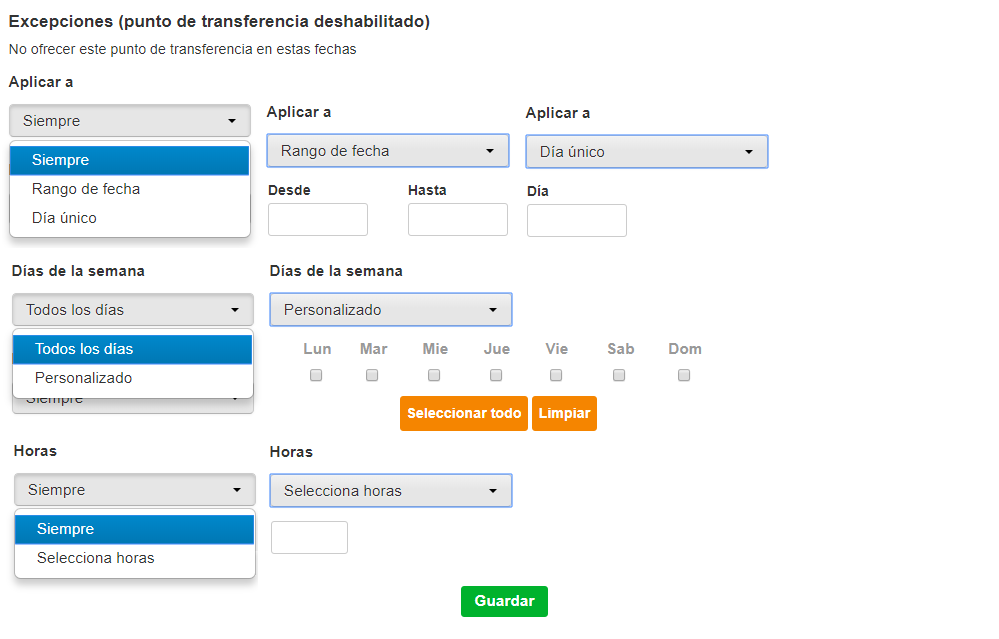Enable the Dom checkbox
This screenshot has width=999, height=639.
click(684, 375)
